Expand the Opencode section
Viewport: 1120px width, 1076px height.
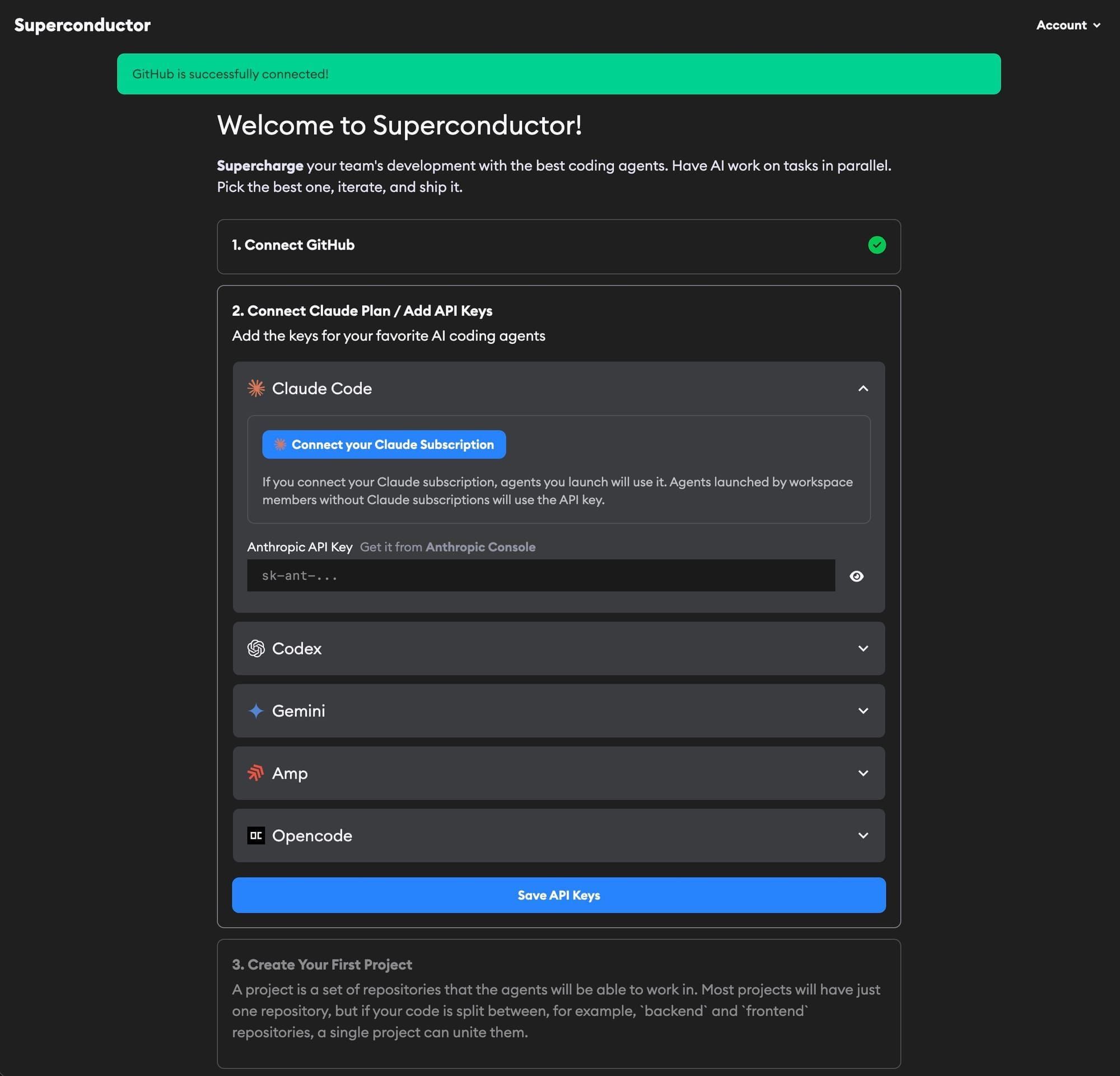point(863,836)
